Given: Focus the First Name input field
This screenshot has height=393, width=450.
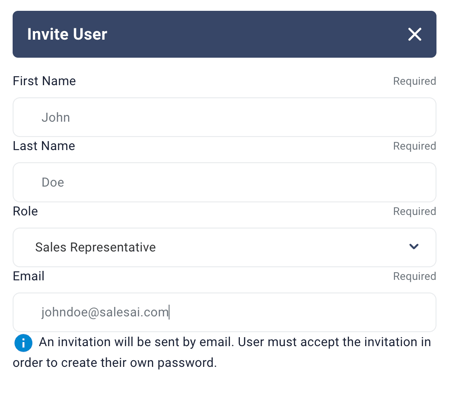Looking at the screenshot, I should click(x=224, y=117).
